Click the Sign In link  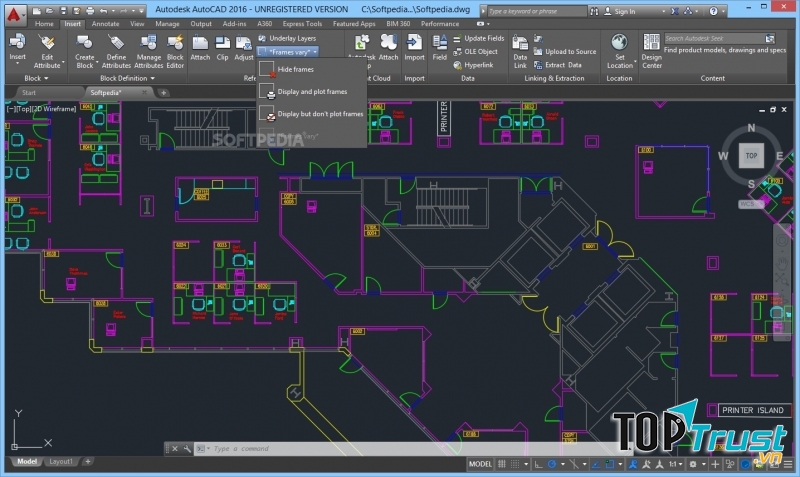tap(625, 11)
